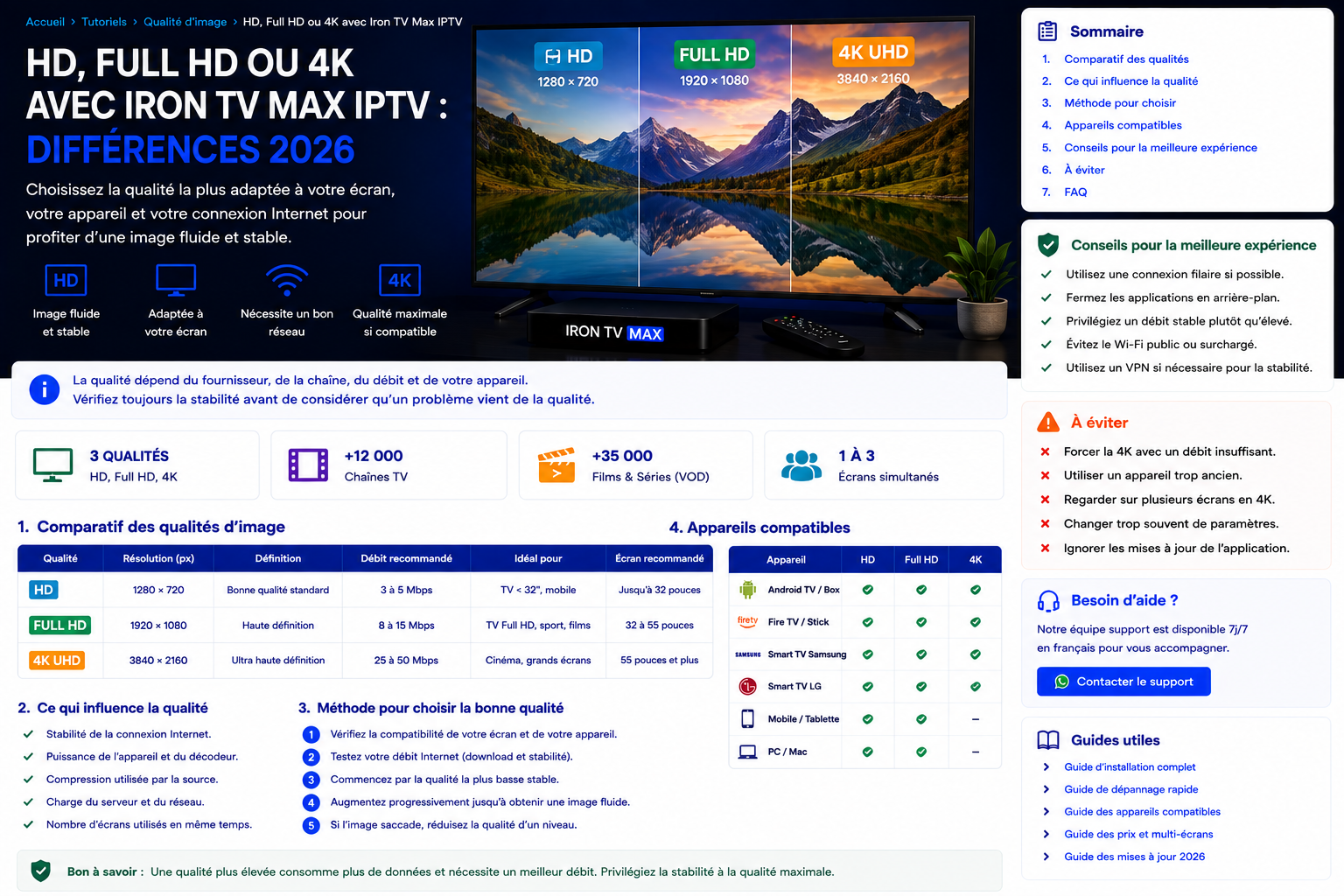Click the '25 à 50 Mbps' table cell

[406, 660]
